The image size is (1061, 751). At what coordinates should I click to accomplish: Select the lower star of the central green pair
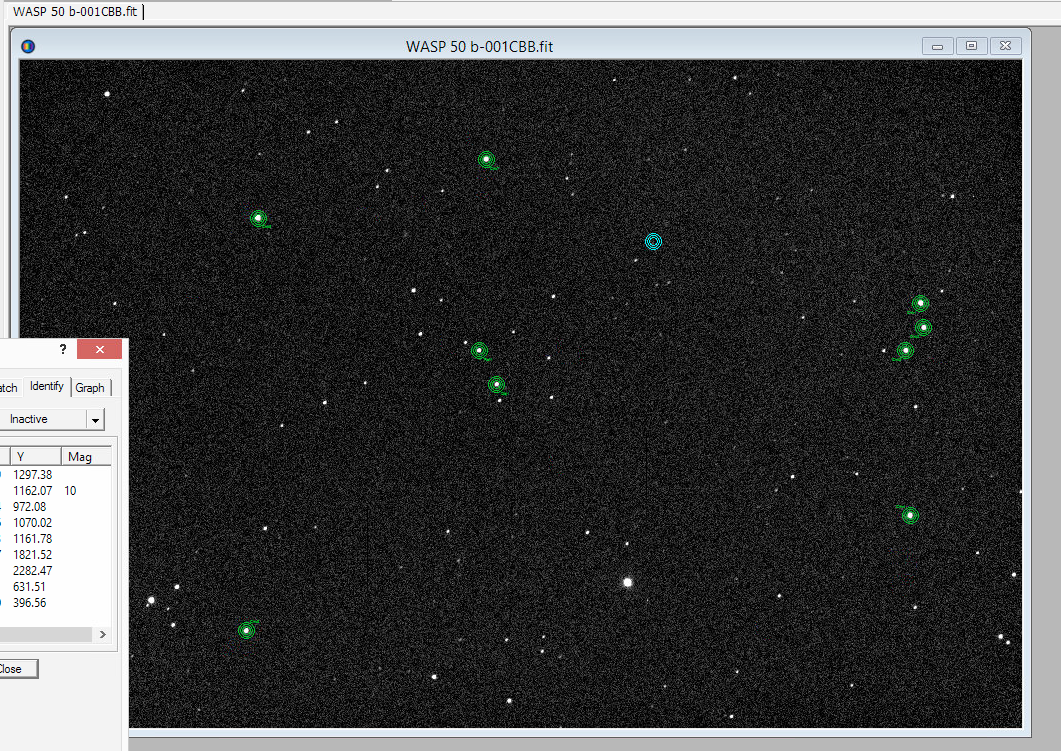[x=496, y=384]
